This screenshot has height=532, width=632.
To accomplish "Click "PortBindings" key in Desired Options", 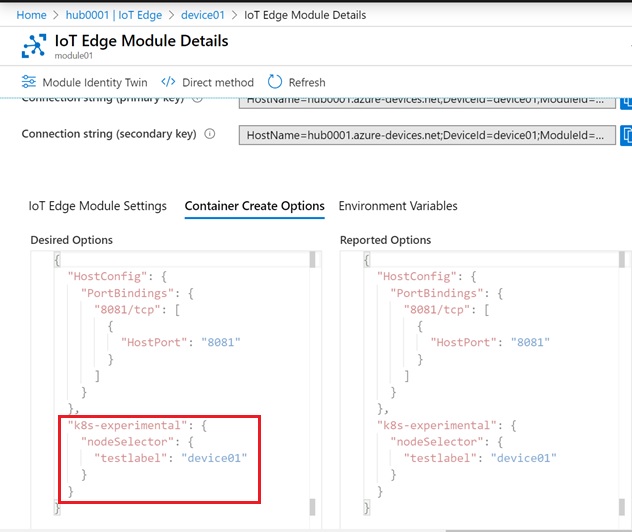I will (x=127, y=293).
